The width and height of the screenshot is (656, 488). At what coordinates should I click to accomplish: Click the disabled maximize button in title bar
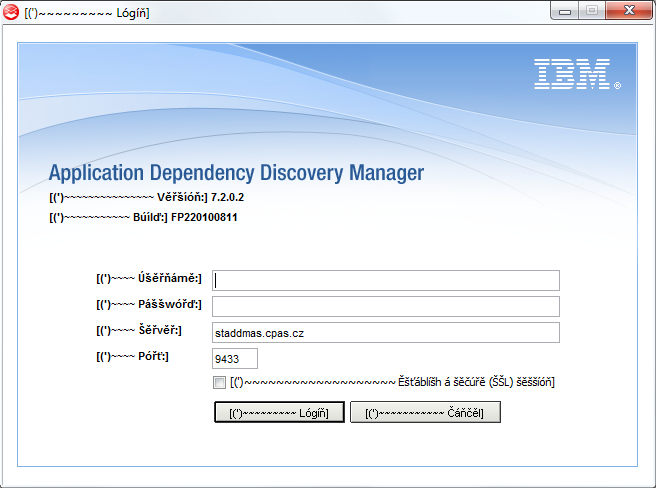[592, 10]
